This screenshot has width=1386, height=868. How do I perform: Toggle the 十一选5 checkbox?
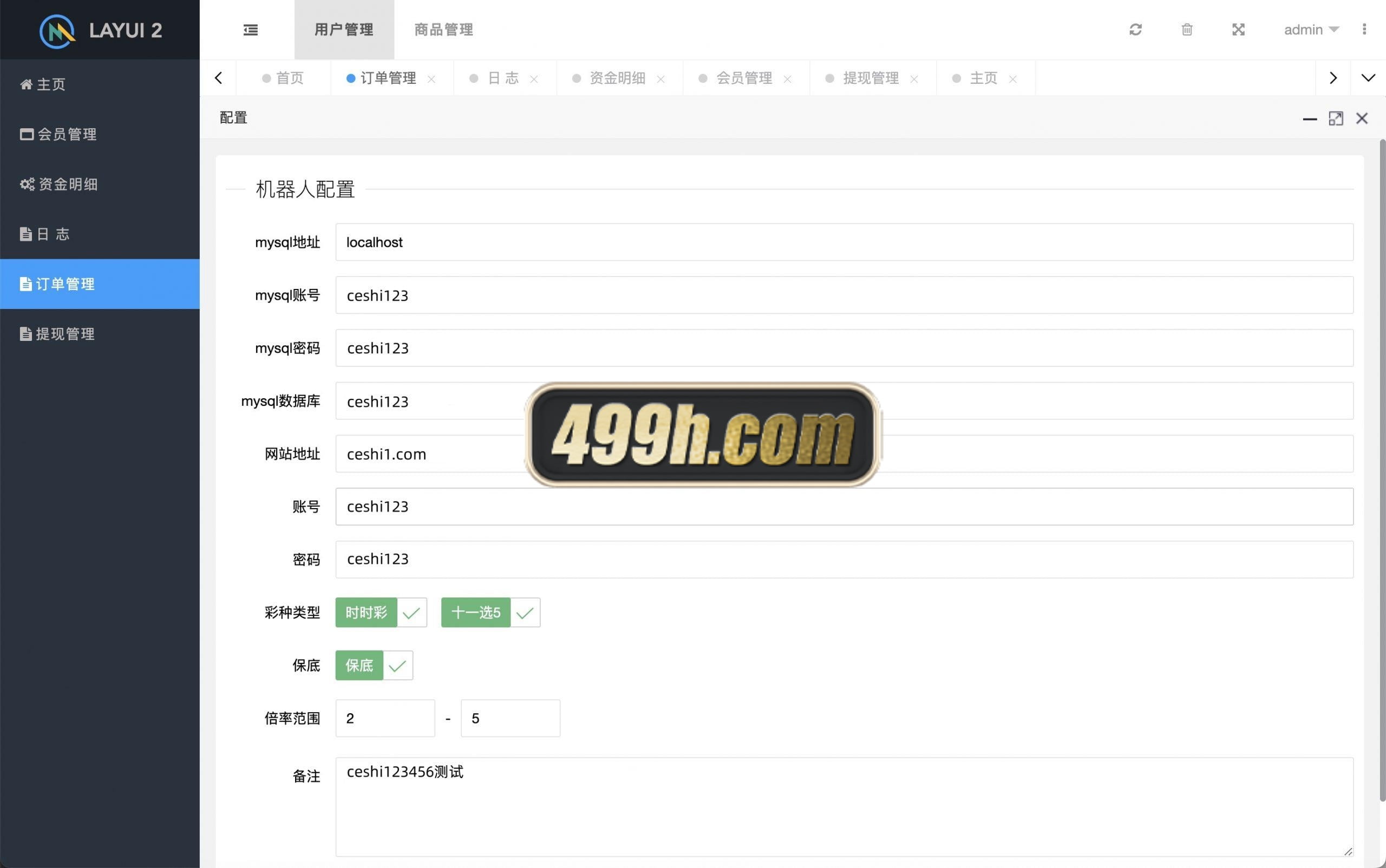pos(491,613)
